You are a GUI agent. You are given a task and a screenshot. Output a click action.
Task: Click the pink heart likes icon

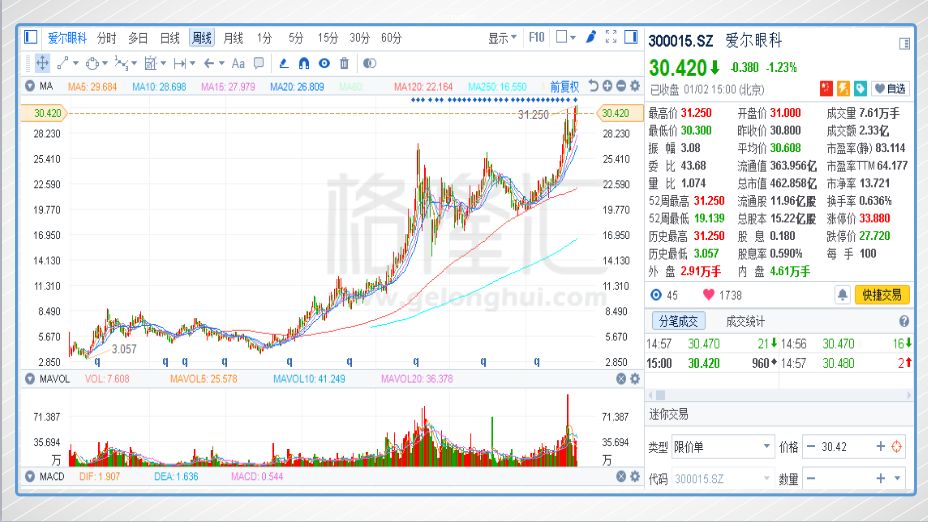pyautogui.click(x=708, y=295)
